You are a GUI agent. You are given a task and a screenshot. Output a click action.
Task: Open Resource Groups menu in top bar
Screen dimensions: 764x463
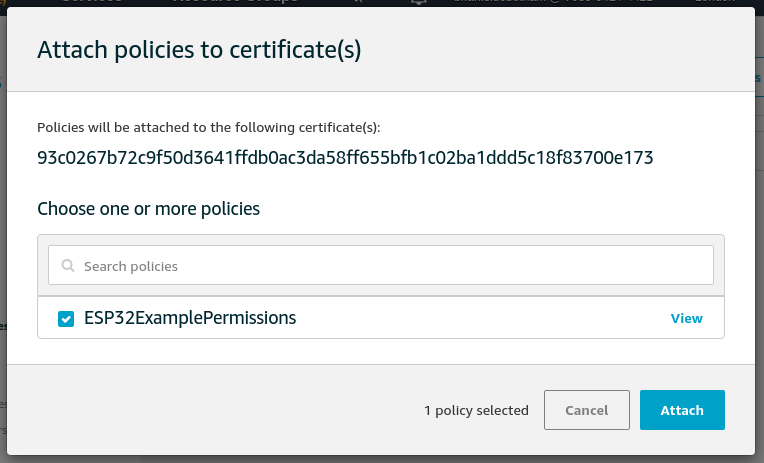236,2
